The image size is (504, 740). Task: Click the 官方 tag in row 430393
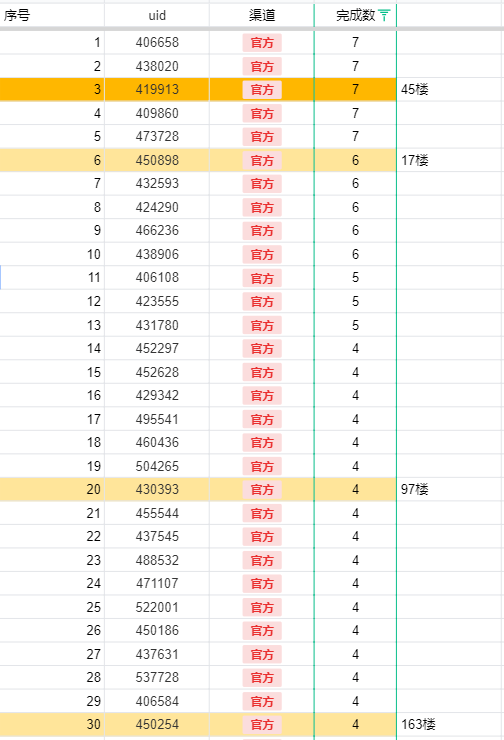(262, 489)
